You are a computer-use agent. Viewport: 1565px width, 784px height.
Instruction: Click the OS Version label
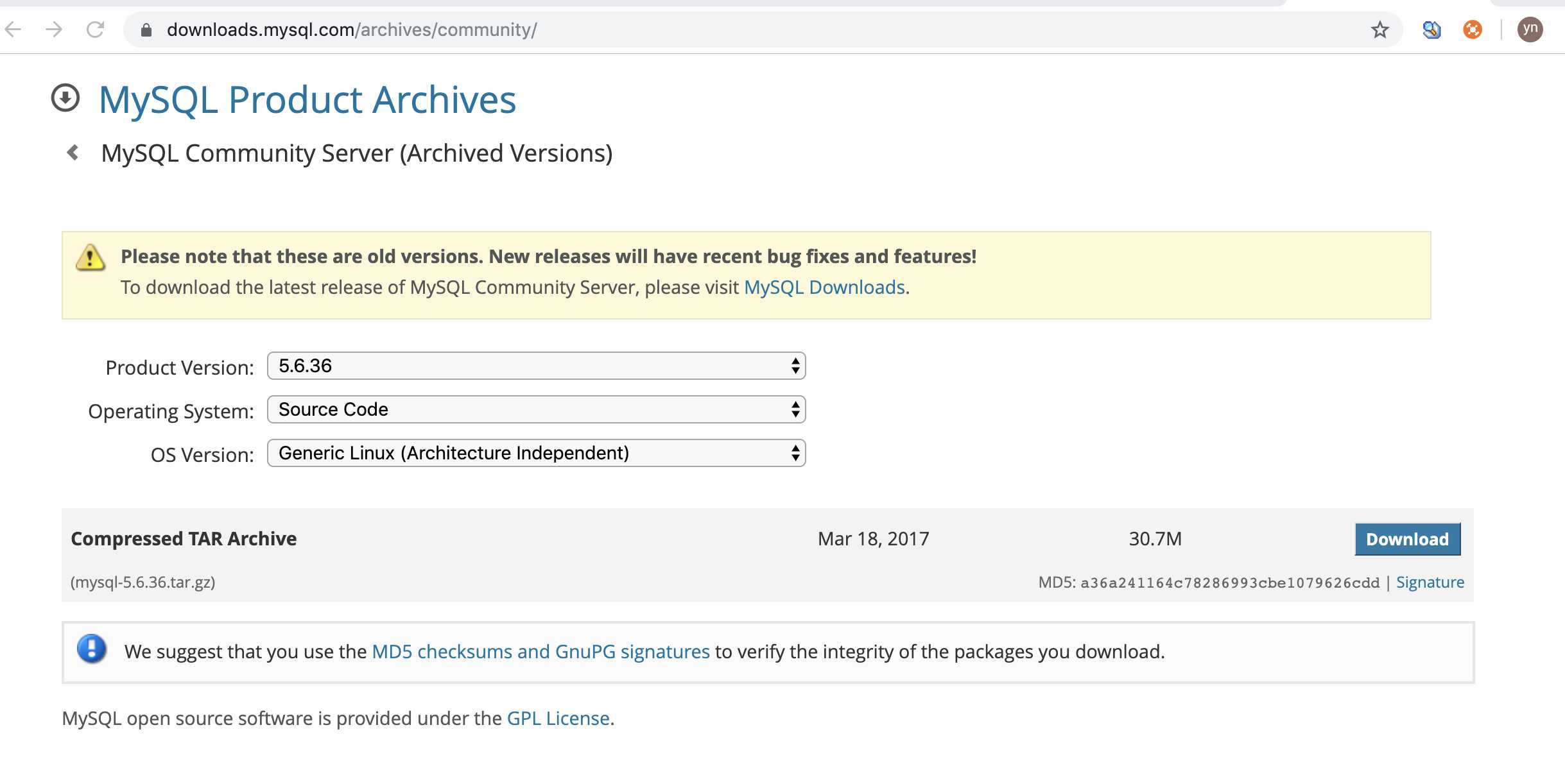(202, 455)
